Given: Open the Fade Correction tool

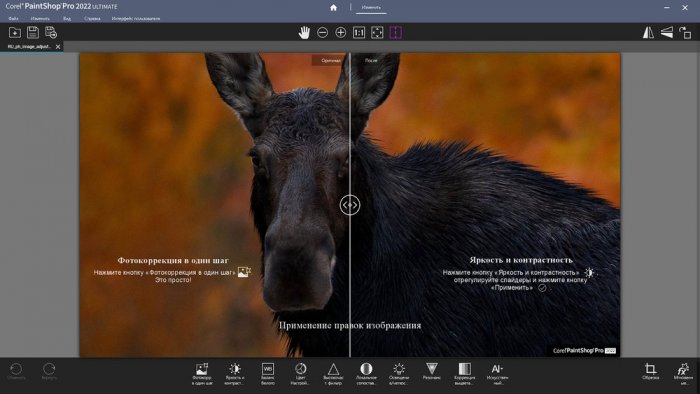Looking at the screenshot, I should coord(465,374).
